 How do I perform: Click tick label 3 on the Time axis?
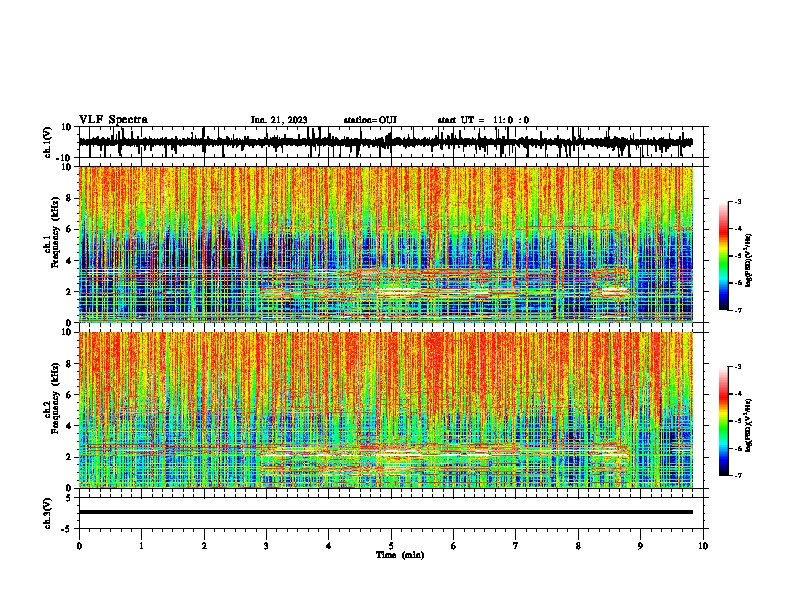pos(266,546)
